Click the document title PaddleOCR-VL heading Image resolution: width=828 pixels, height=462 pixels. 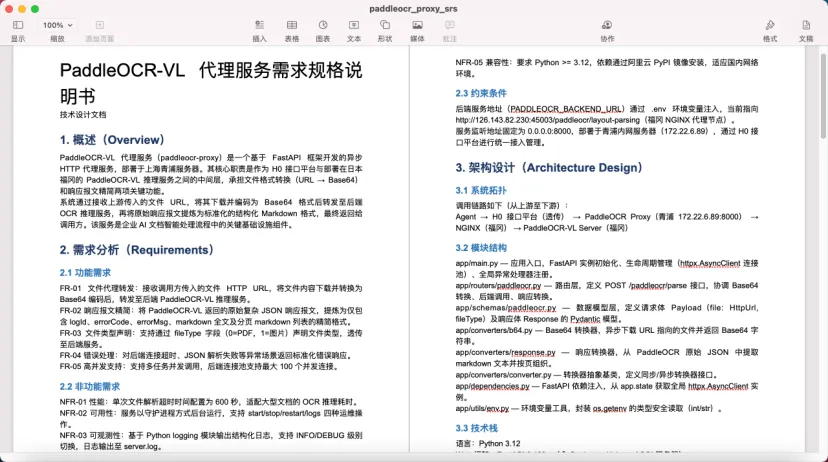tap(211, 83)
